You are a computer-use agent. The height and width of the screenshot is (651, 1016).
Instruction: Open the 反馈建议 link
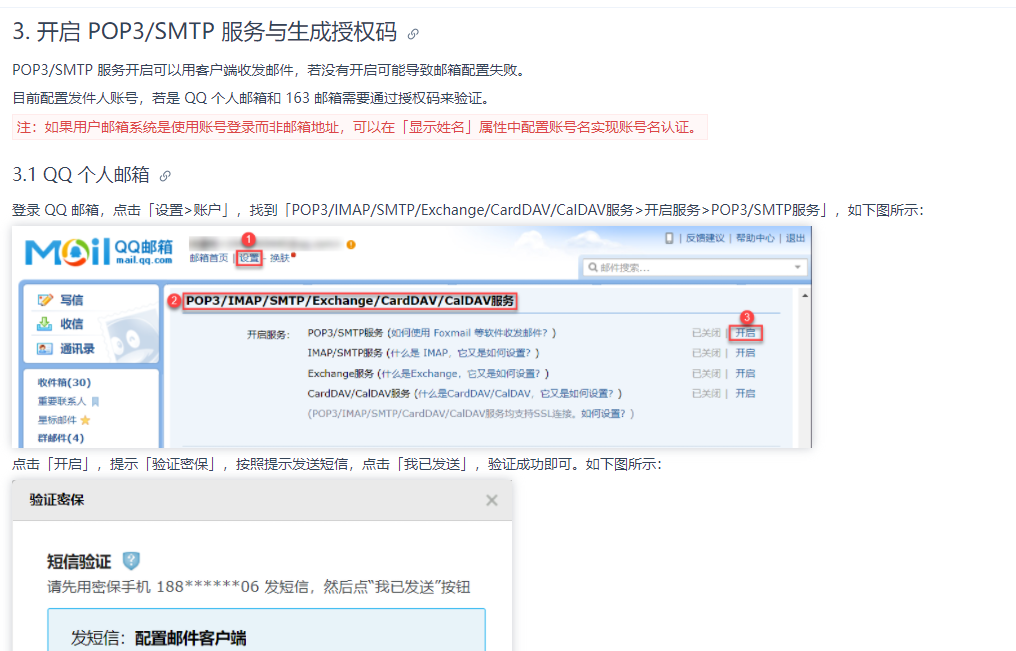click(x=705, y=238)
